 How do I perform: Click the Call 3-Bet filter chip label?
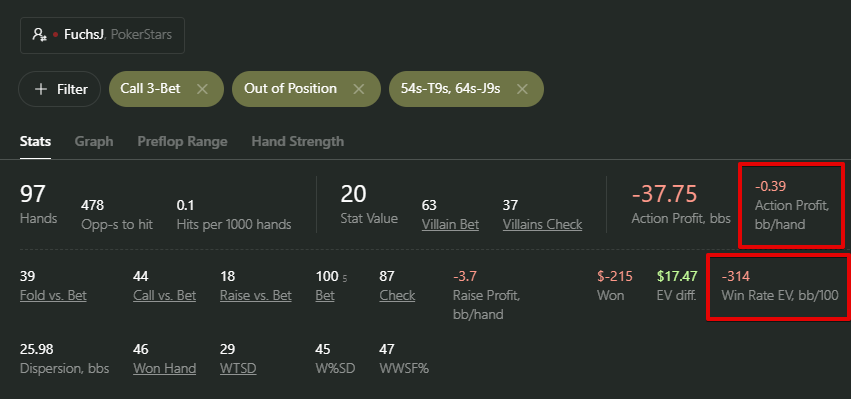point(150,88)
